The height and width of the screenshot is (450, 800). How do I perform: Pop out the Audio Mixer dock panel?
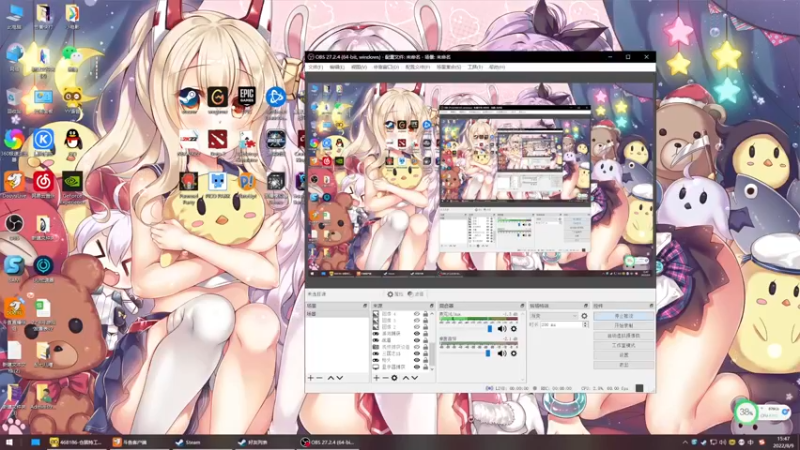[x=522, y=306]
